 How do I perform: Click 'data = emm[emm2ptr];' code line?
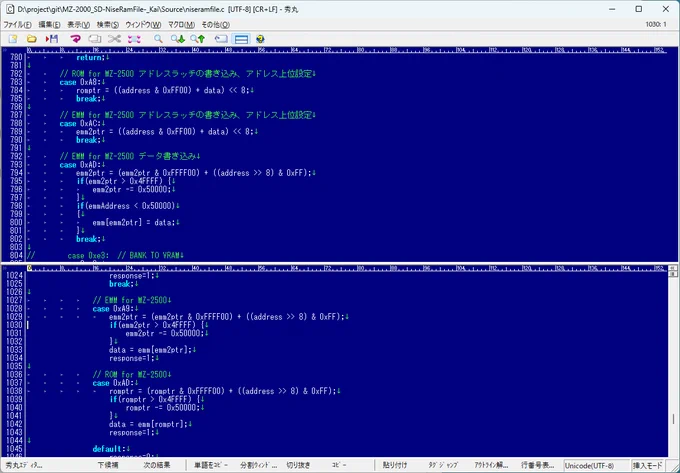point(152,350)
